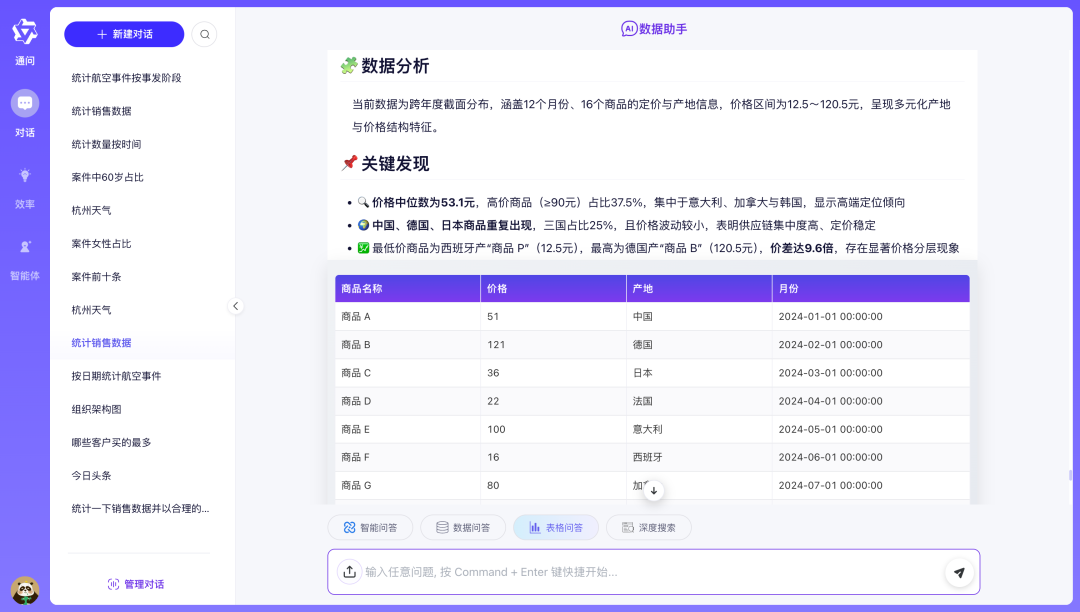Open the panda avatar at sidebar bottom
Image resolution: width=1080 pixels, height=612 pixels.
(x=26, y=589)
